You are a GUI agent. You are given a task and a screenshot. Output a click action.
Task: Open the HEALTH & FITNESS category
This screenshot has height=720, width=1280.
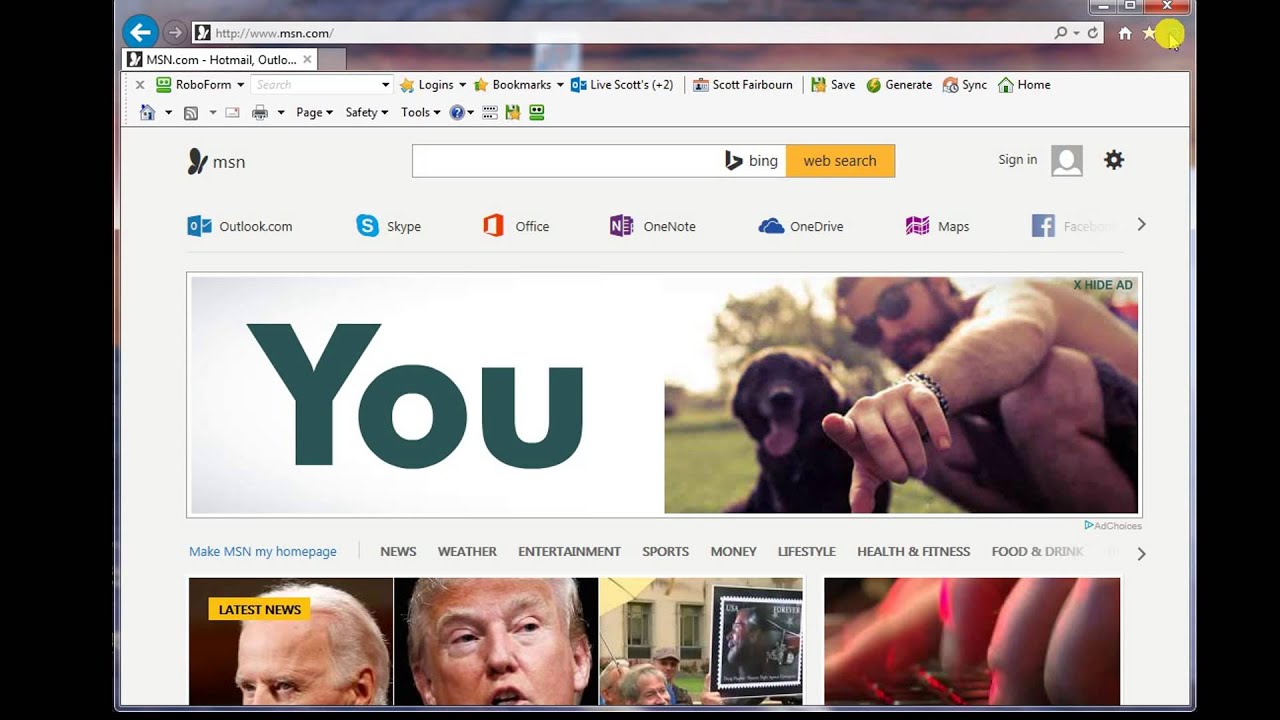(913, 551)
